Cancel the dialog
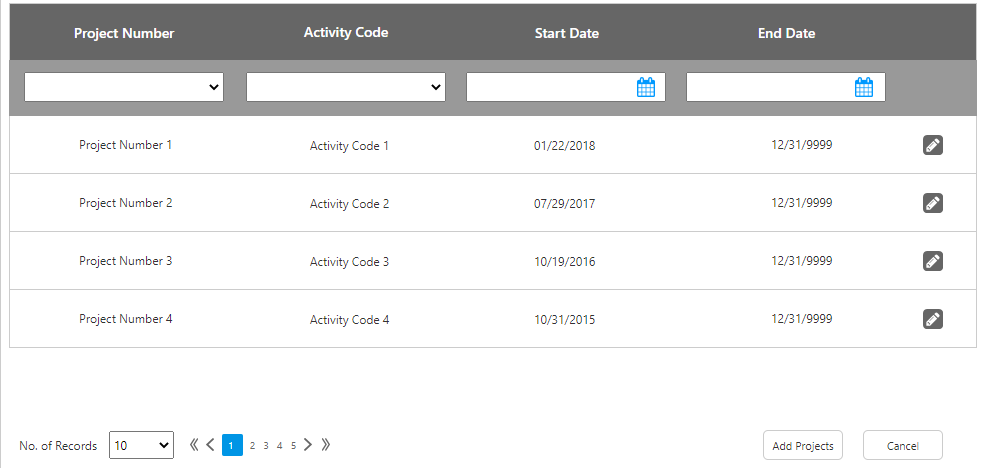984x468 pixels. (x=902, y=446)
